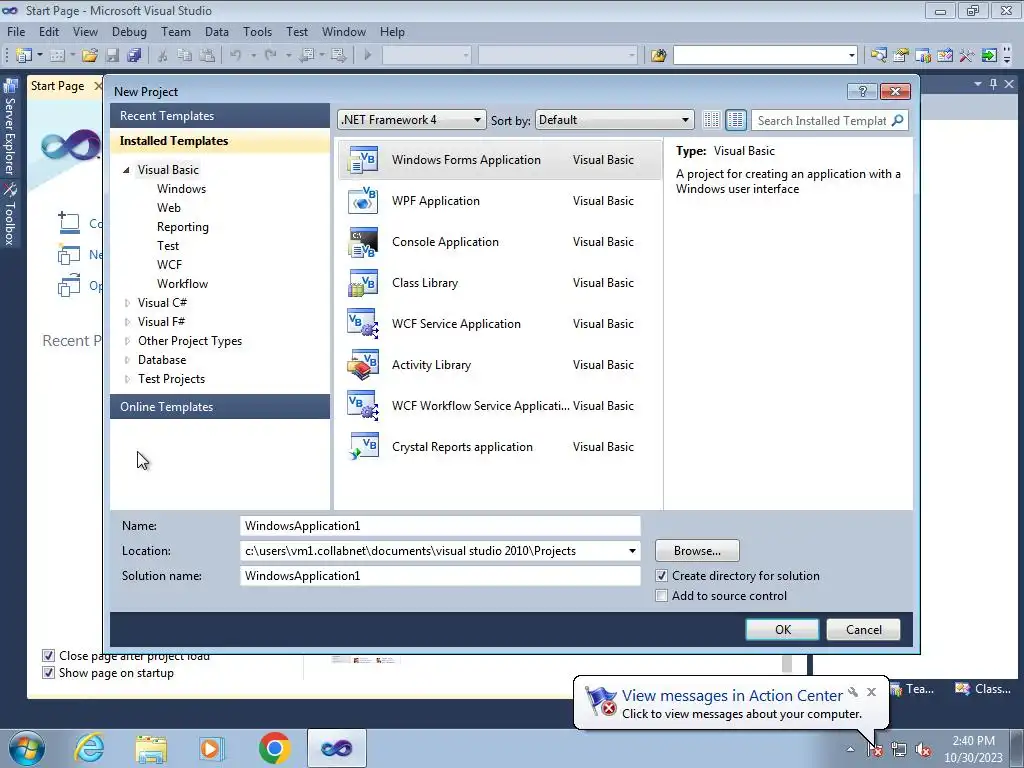Open the Toolbox side panel

tap(10, 214)
